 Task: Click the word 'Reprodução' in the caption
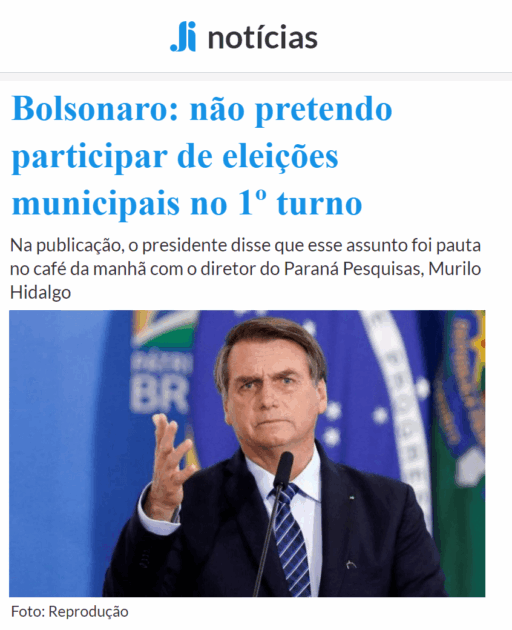(x=88, y=612)
